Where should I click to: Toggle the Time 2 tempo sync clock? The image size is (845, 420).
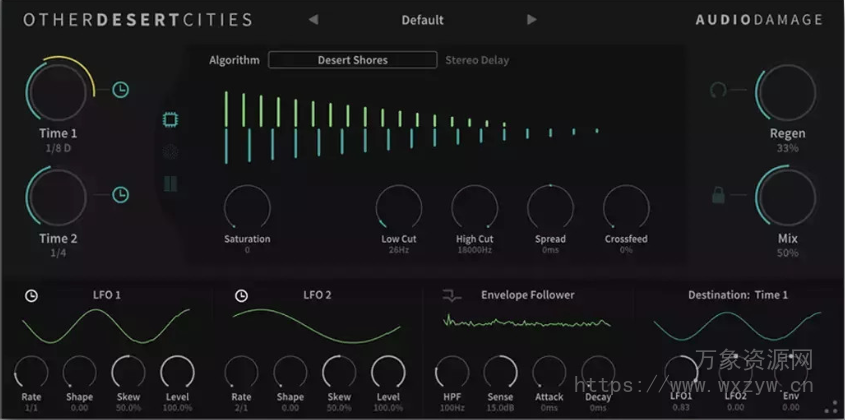[121, 195]
